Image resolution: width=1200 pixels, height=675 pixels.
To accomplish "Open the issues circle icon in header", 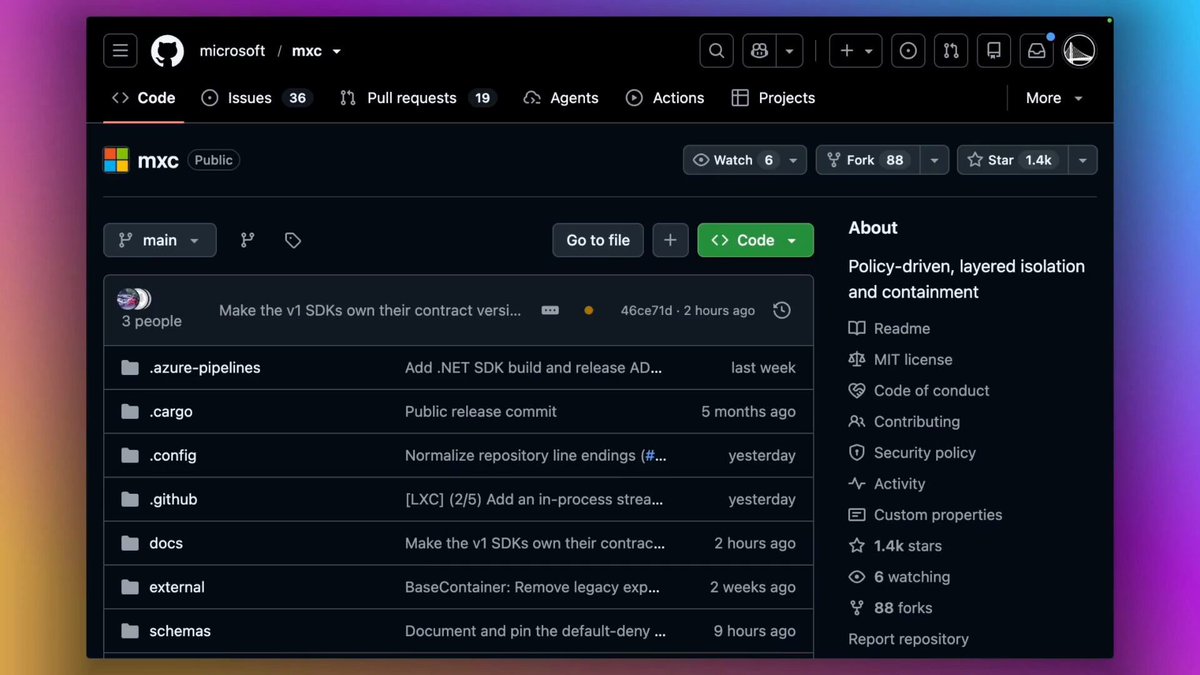I will pyautogui.click(x=908, y=51).
